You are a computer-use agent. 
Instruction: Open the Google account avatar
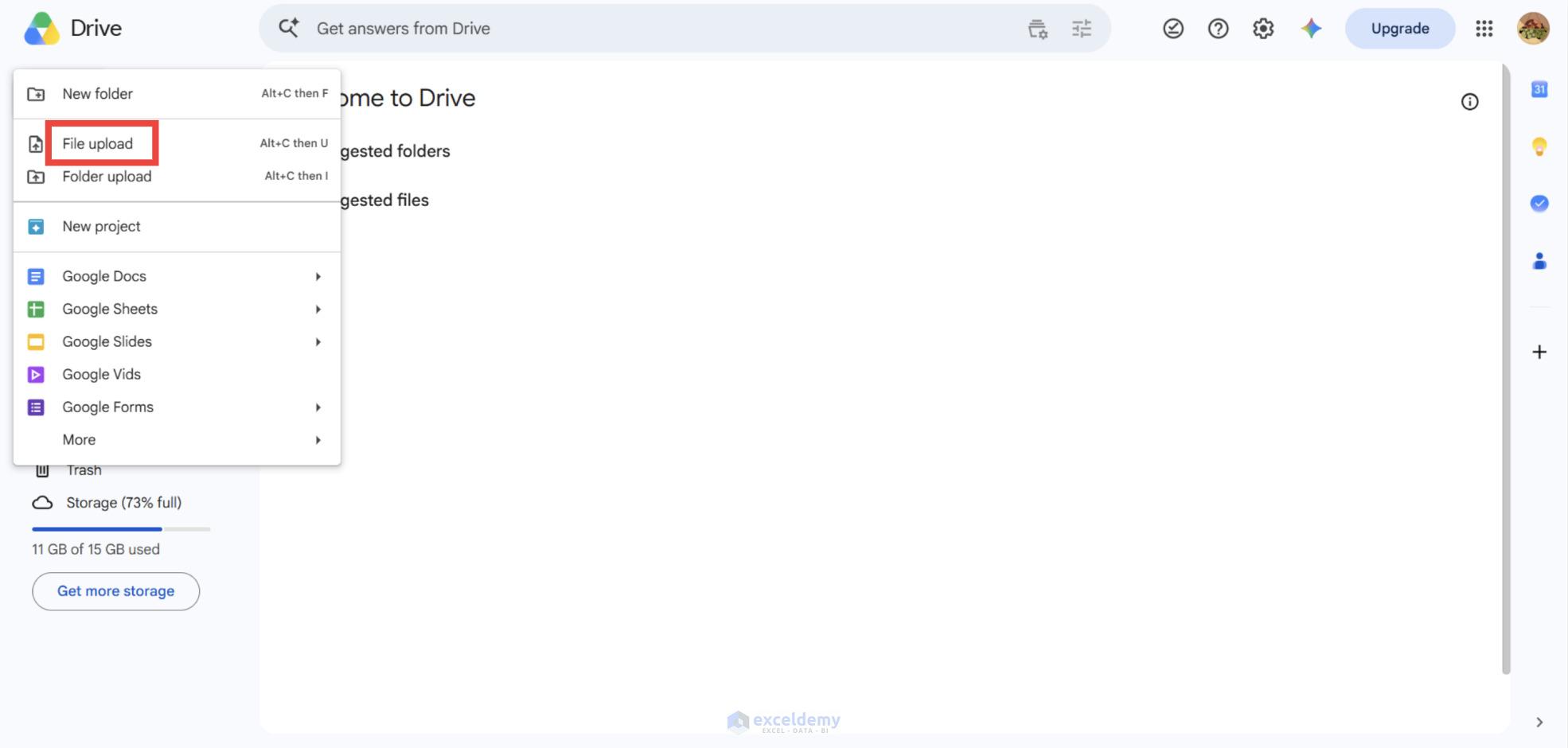[x=1533, y=29]
